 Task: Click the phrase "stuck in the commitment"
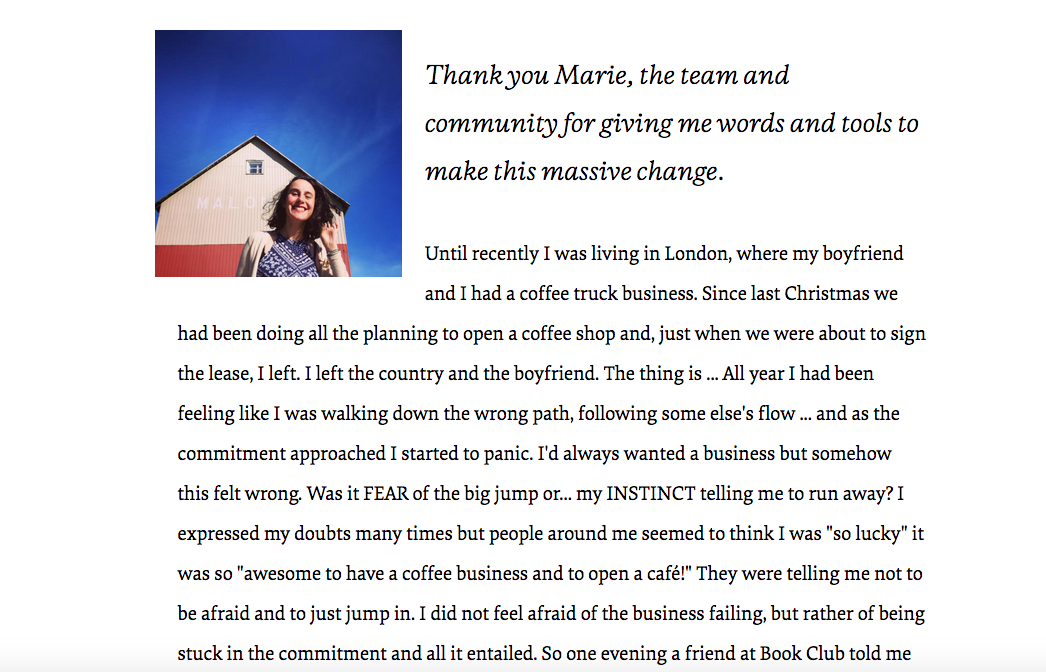283,654
